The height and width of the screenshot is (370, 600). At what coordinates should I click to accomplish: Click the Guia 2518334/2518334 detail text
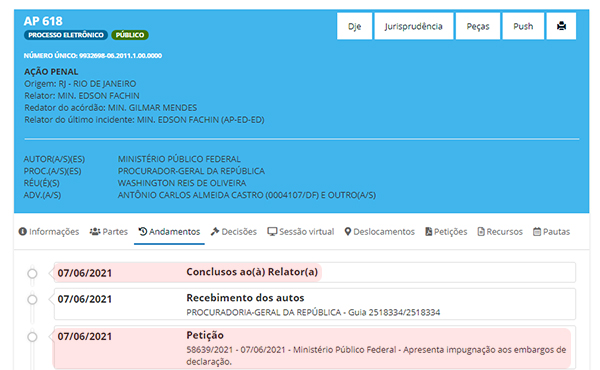click(x=394, y=312)
